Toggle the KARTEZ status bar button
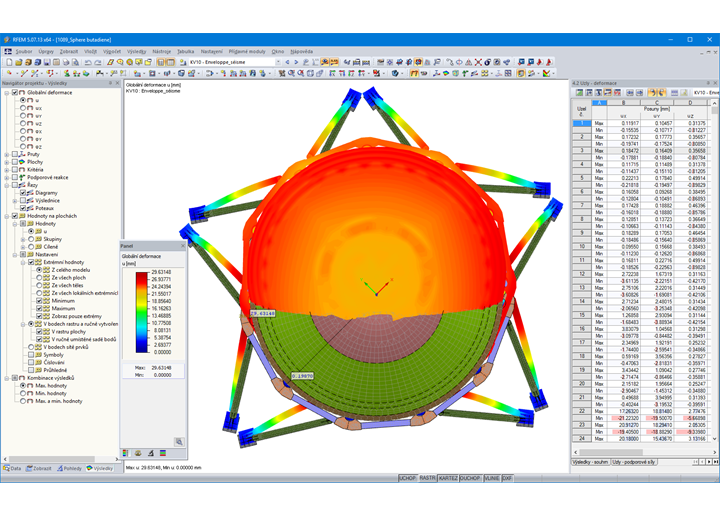Viewport: 720px width, 517px height. tap(448, 478)
